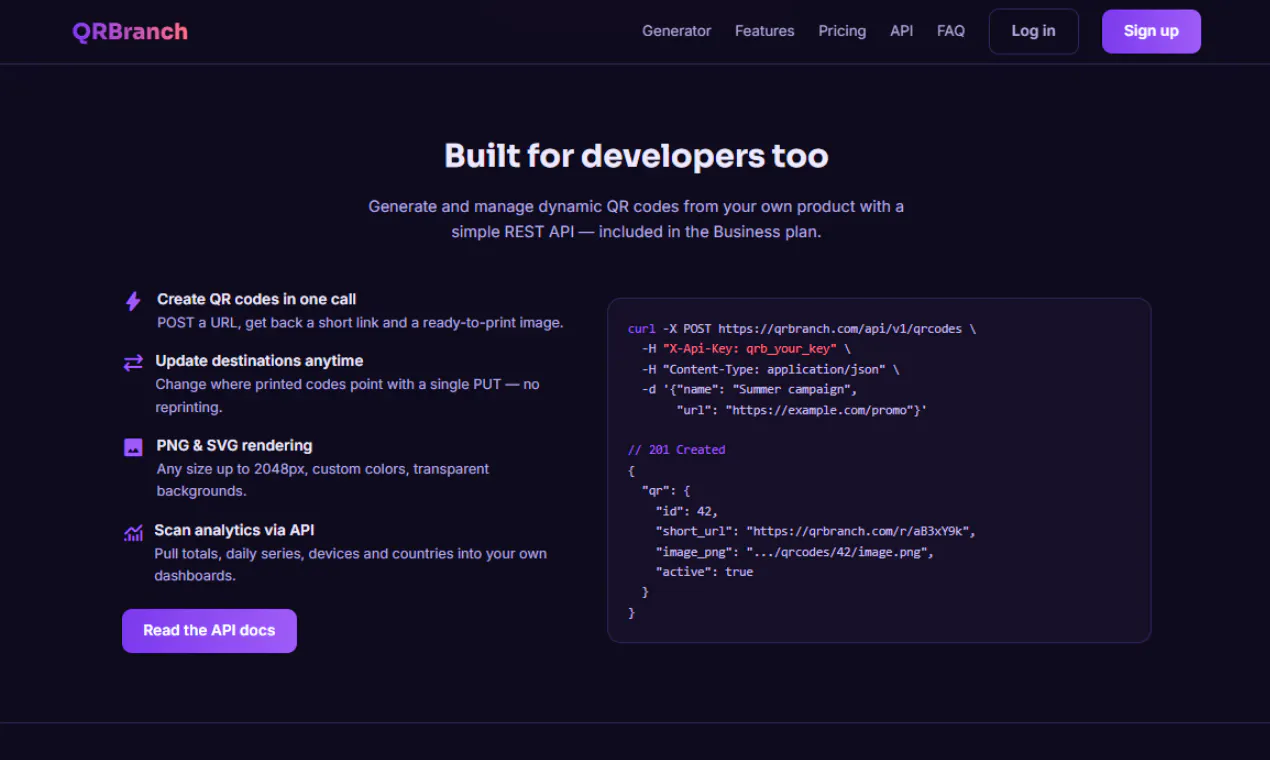Click the Read the API docs button
This screenshot has height=760, width=1270.
pos(209,631)
